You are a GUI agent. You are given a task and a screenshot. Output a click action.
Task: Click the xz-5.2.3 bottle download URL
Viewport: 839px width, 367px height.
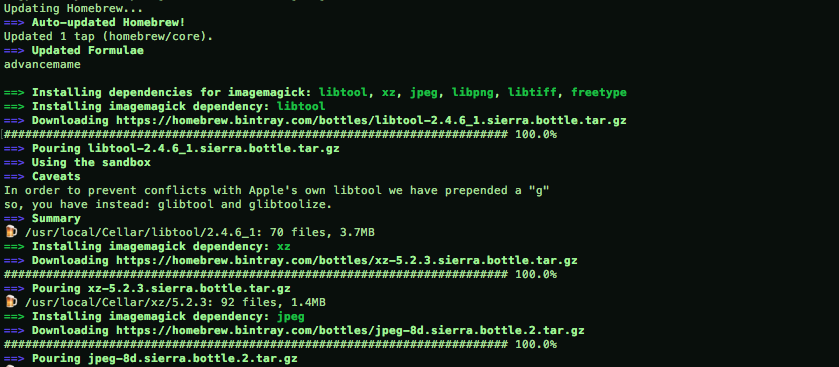click(347, 261)
